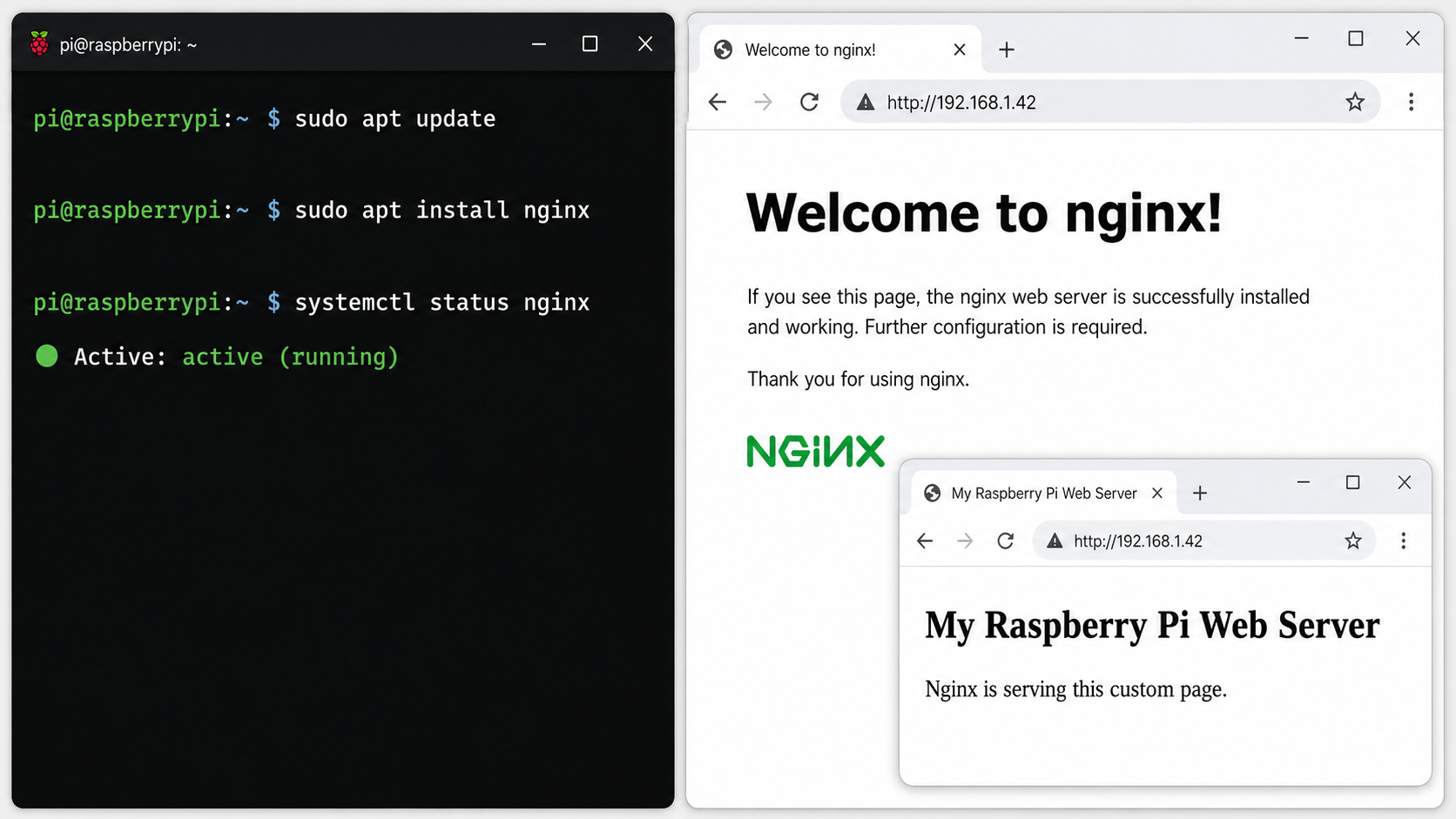The height and width of the screenshot is (819, 1456).
Task: Click the 'sudo apt update' command text
Action: coord(395,119)
